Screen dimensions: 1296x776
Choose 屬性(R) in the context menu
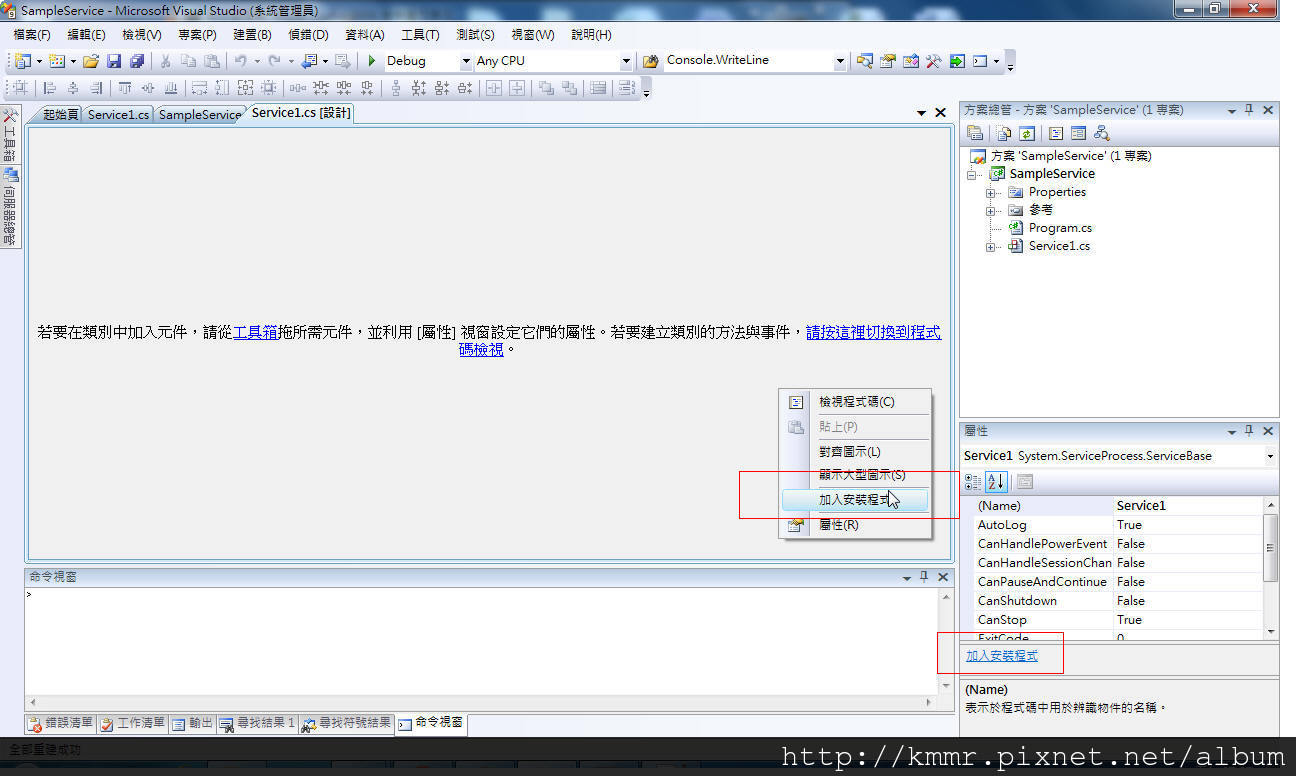(x=855, y=525)
